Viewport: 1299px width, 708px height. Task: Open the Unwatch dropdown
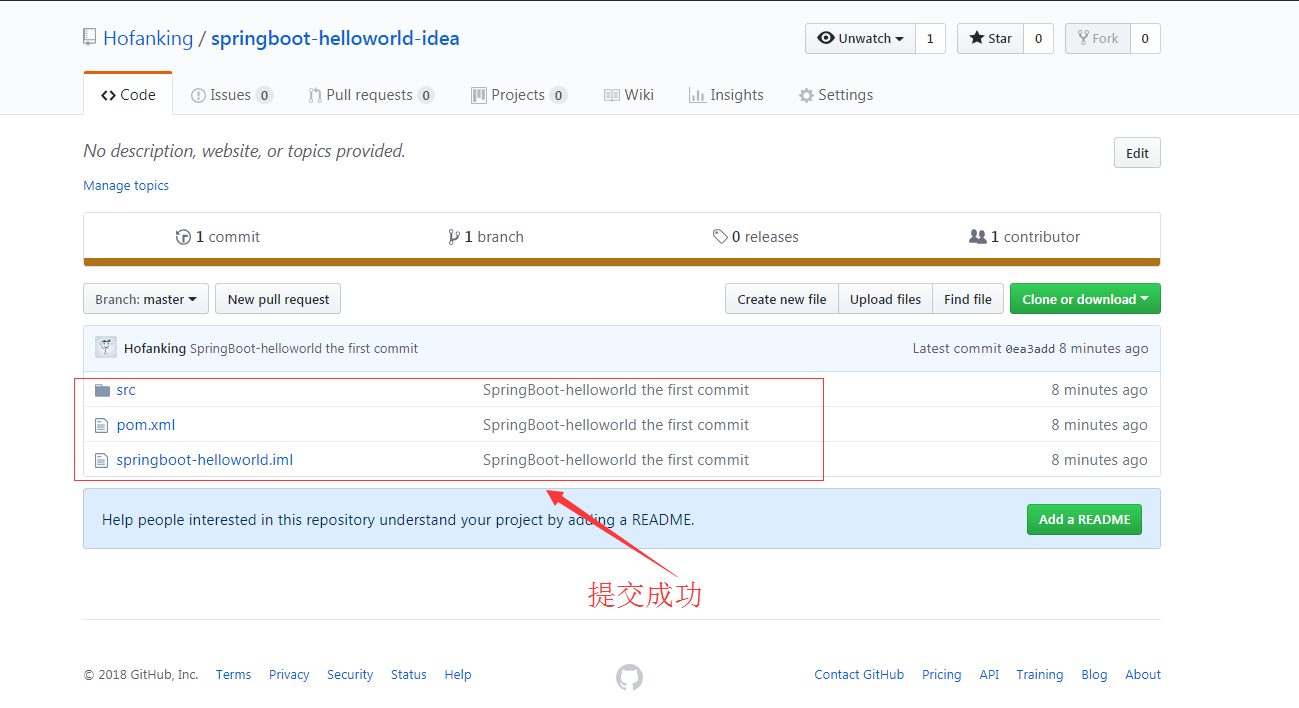coord(860,38)
